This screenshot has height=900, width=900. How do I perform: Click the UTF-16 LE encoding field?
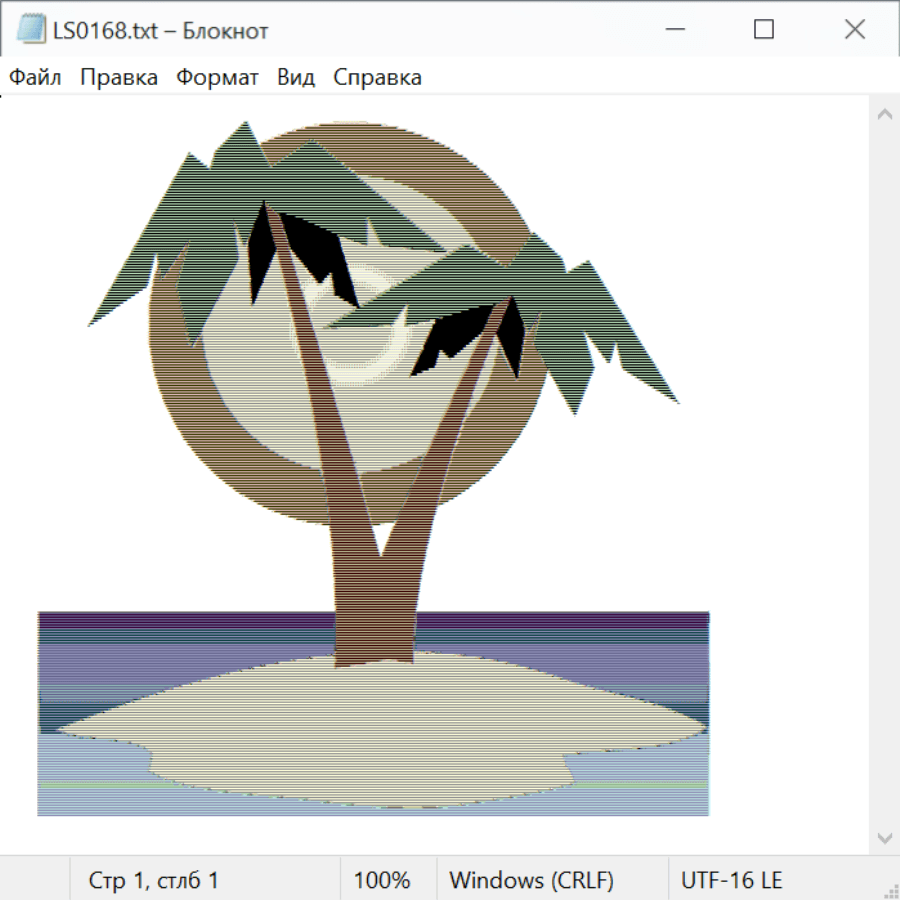[731, 880]
